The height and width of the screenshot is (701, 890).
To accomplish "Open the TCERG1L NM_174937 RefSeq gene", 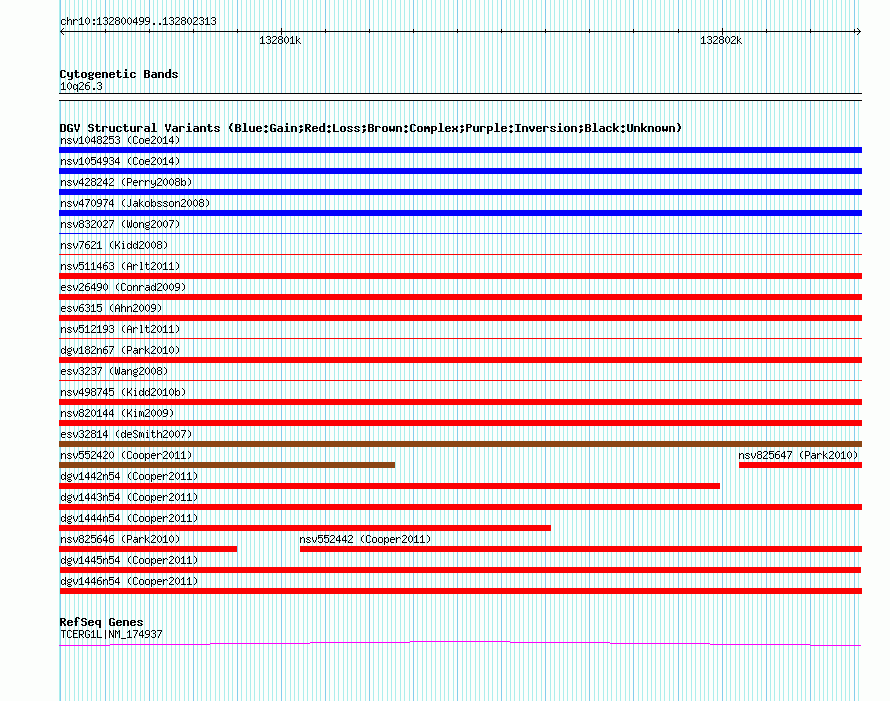I will point(460,643).
